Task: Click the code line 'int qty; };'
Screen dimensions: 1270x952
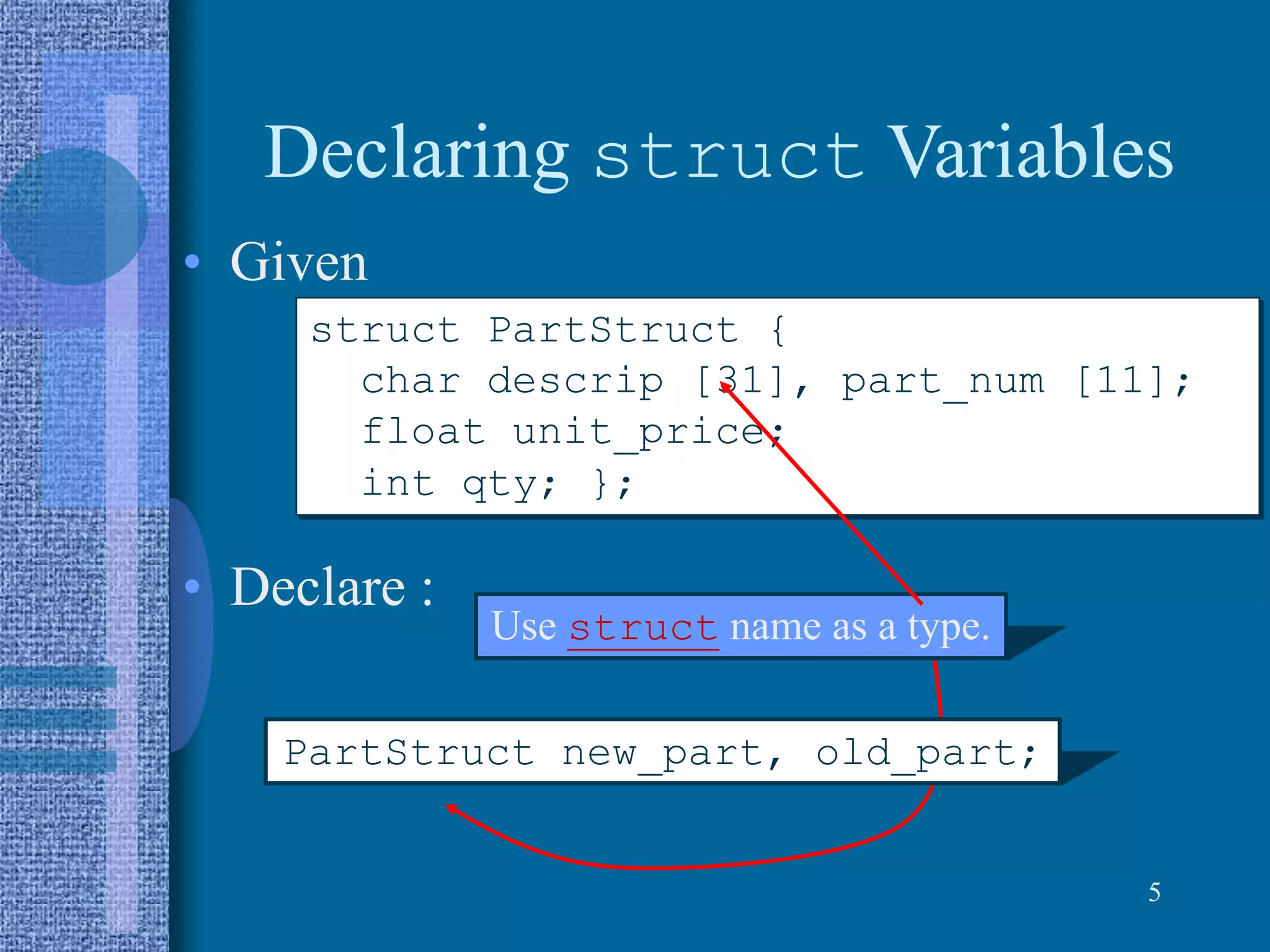Action: click(x=497, y=484)
